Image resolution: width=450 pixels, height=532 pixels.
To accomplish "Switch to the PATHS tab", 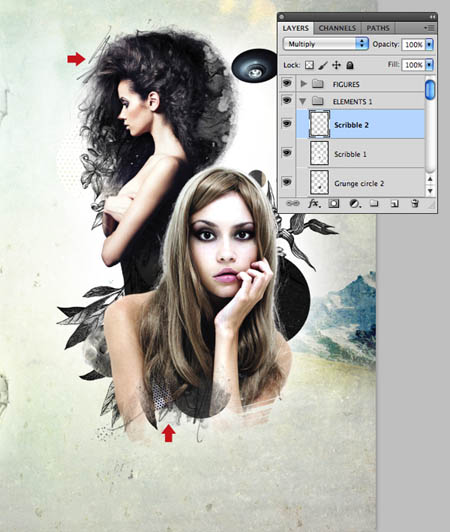I will (x=378, y=28).
